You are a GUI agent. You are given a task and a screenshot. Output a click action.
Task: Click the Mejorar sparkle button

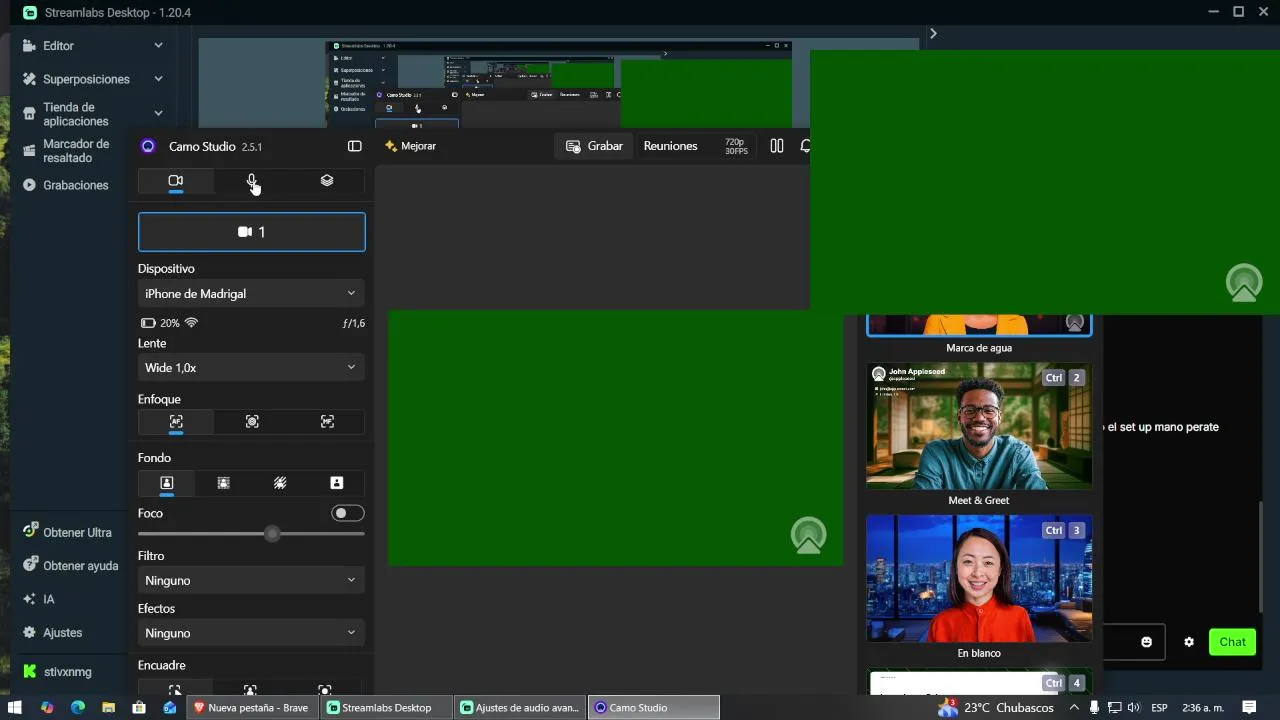pos(411,146)
